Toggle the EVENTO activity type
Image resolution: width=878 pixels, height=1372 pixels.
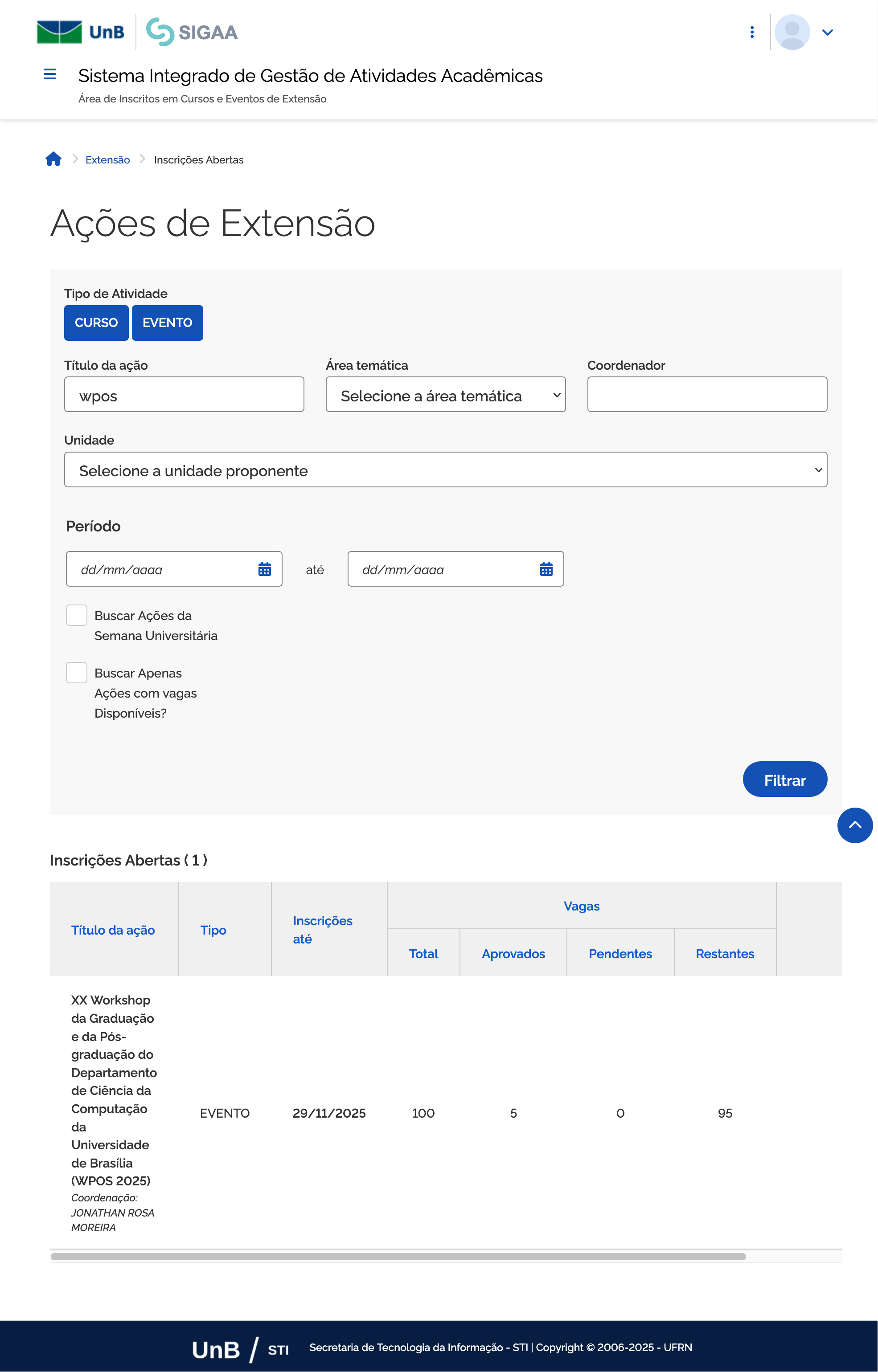167,323
